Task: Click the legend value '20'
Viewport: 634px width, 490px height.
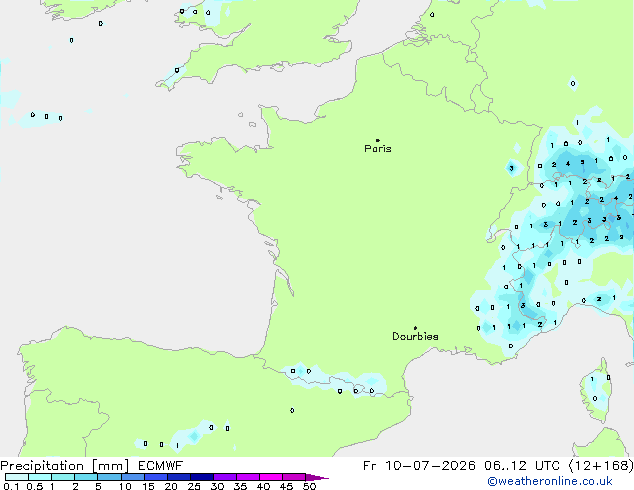Action: point(171,486)
